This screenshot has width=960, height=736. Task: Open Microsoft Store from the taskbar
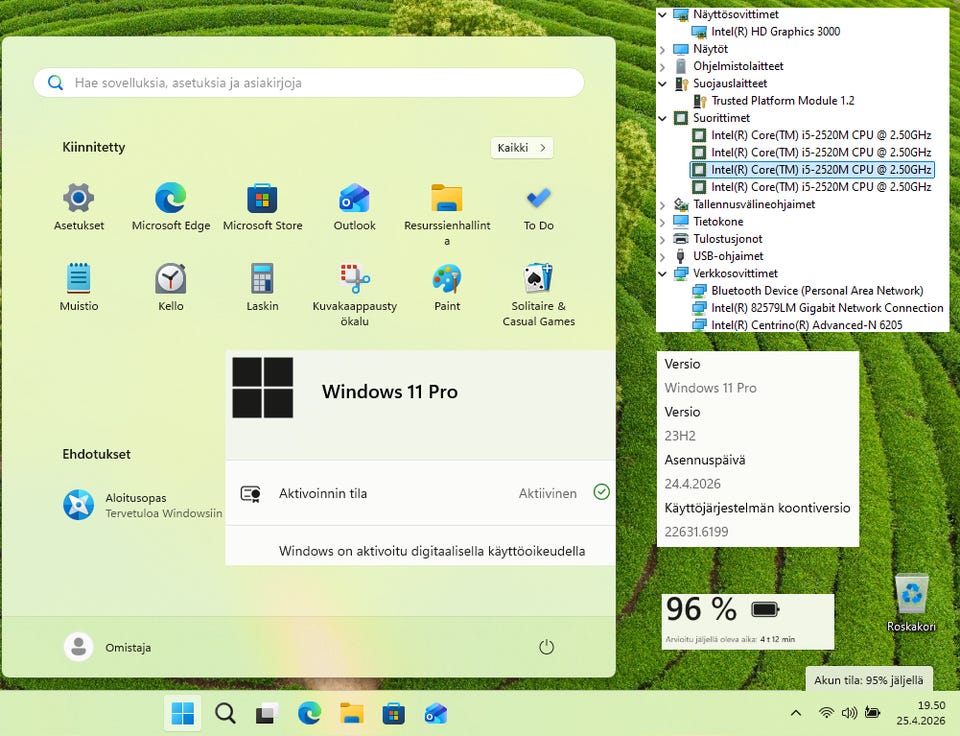(x=393, y=713)
